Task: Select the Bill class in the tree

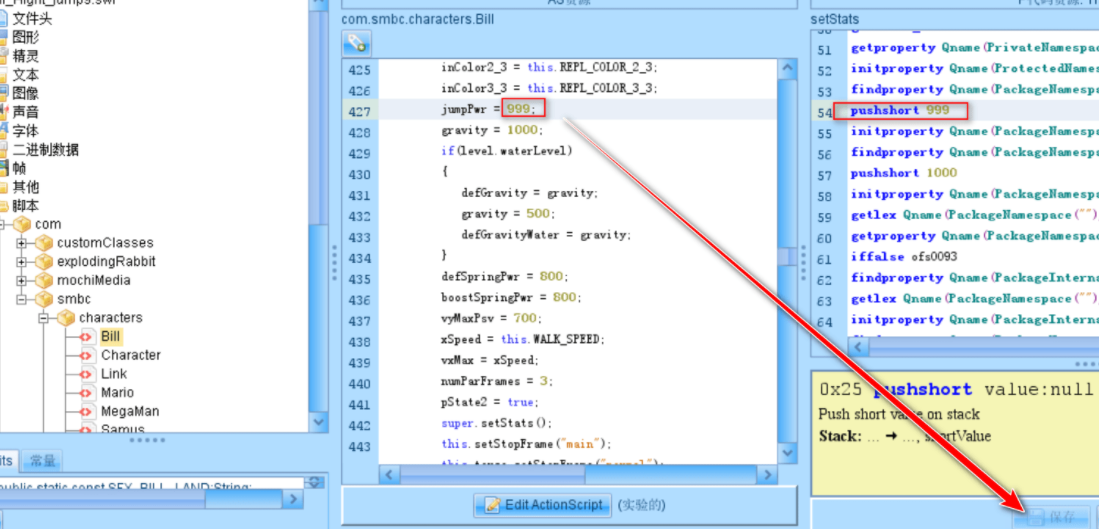Action: click(110, 336)
